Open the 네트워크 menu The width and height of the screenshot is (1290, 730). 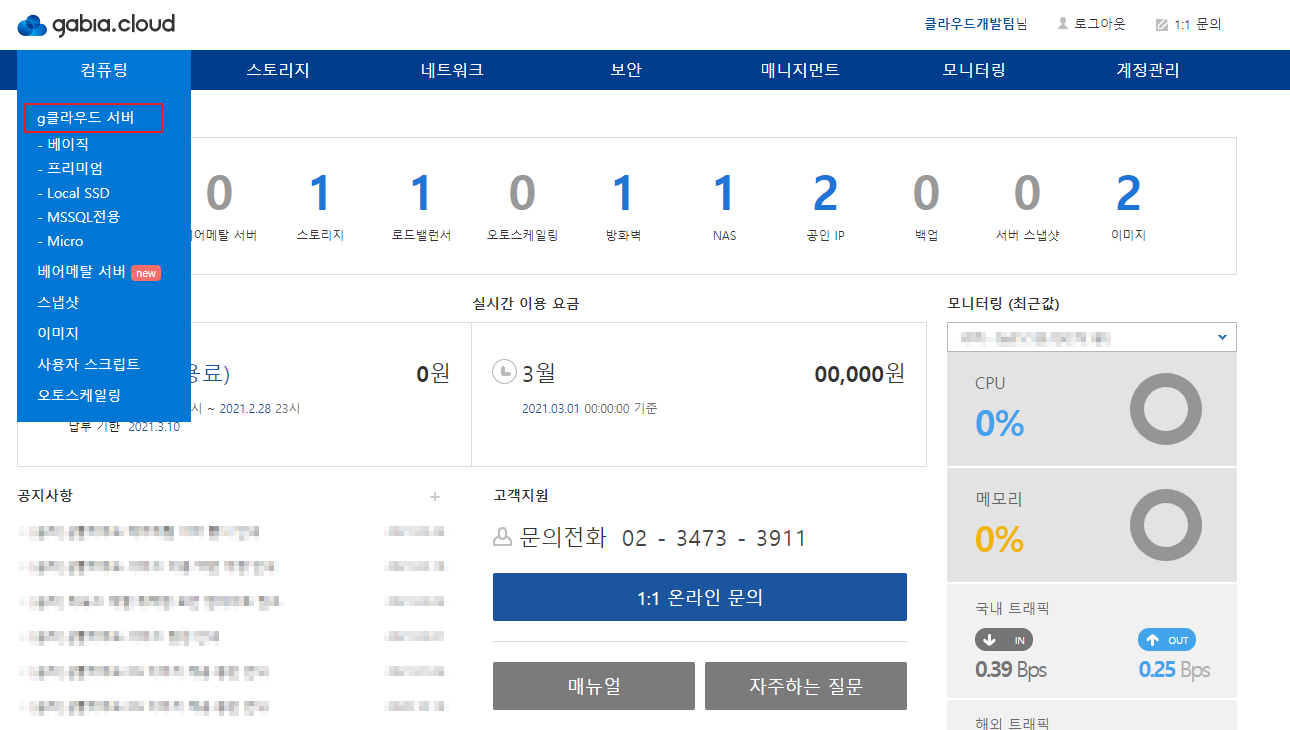tap(452, 70)
